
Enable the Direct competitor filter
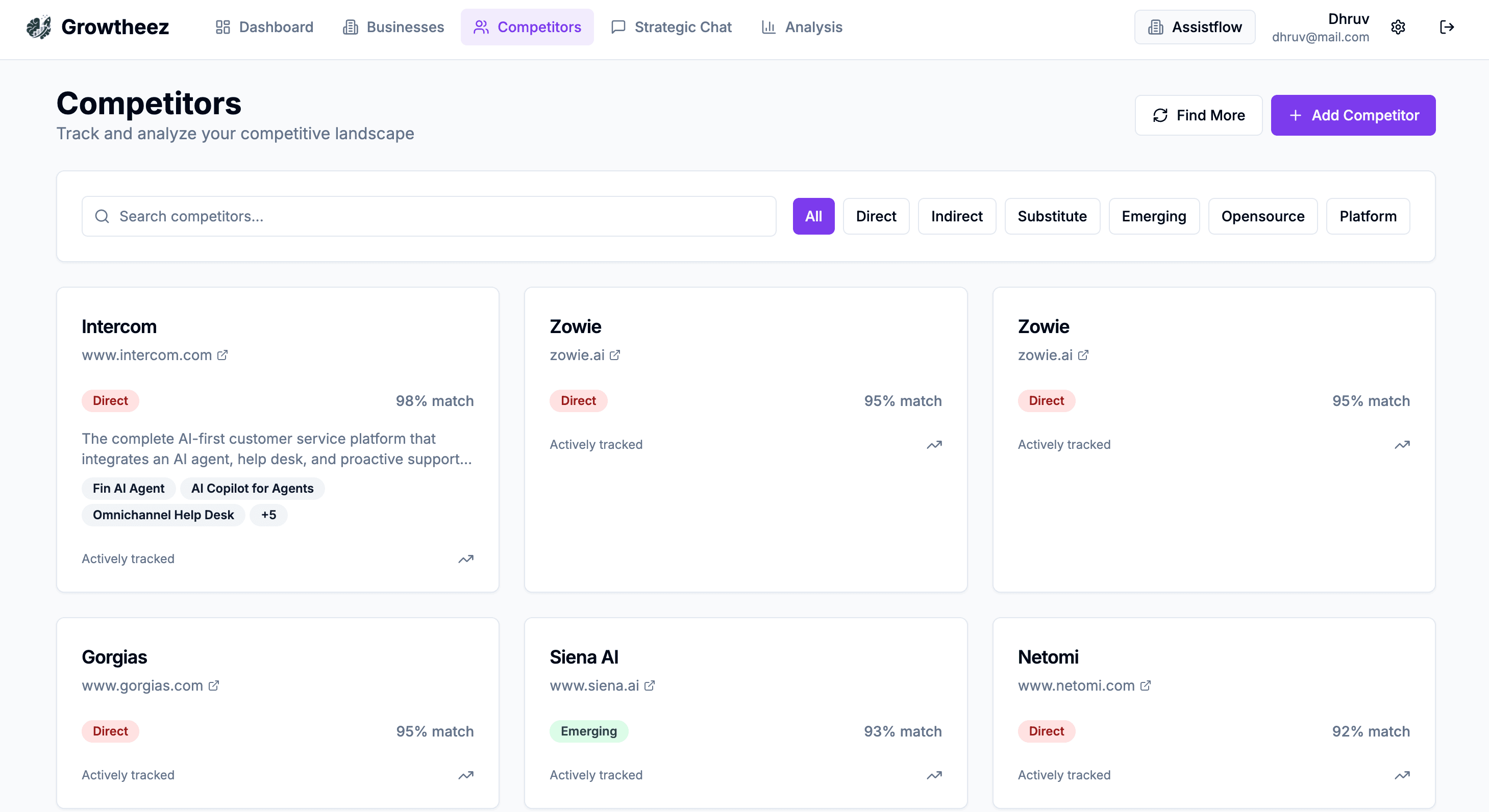click(876, 216)
